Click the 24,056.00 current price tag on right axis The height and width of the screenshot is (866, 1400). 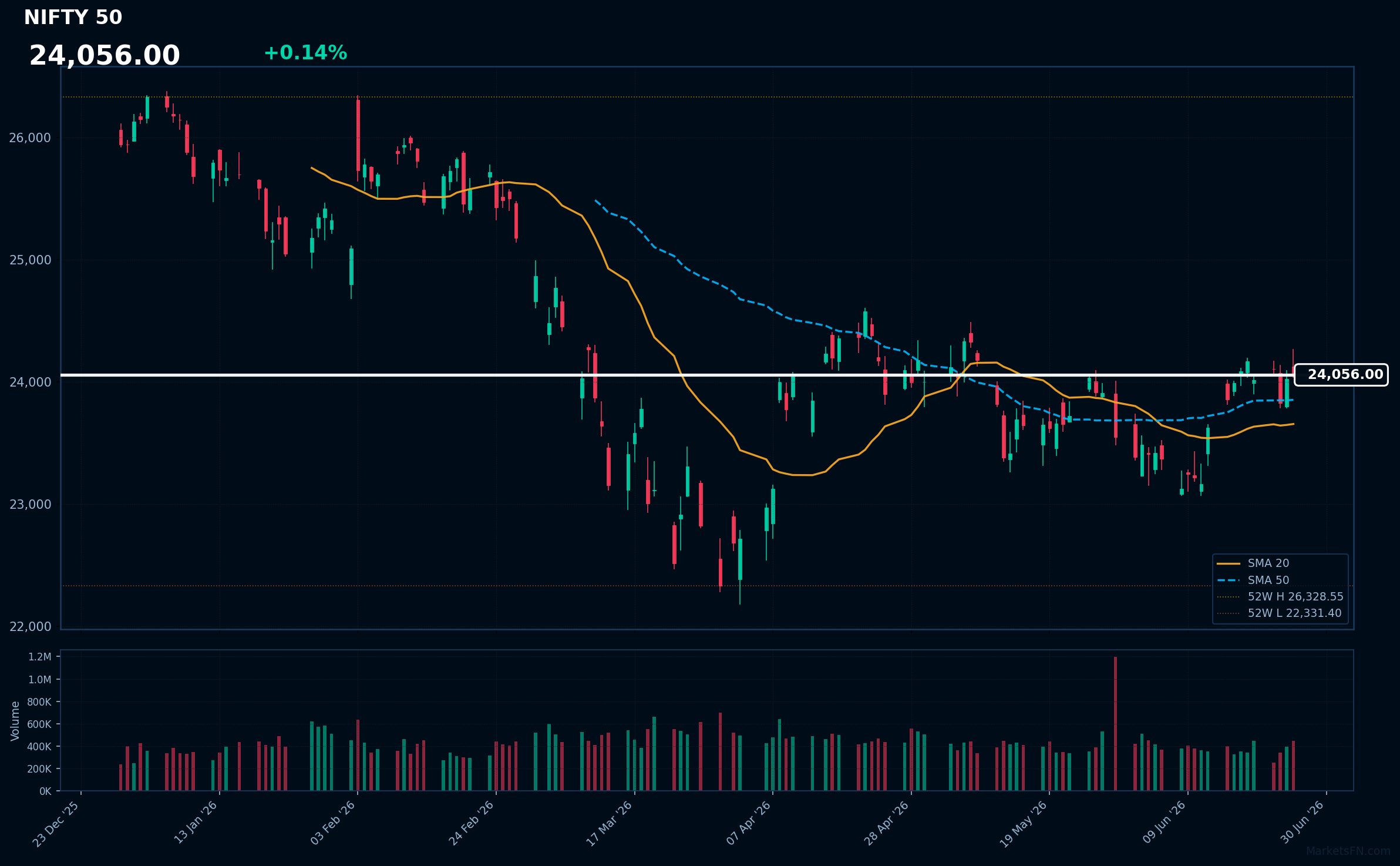[1341, 375]
